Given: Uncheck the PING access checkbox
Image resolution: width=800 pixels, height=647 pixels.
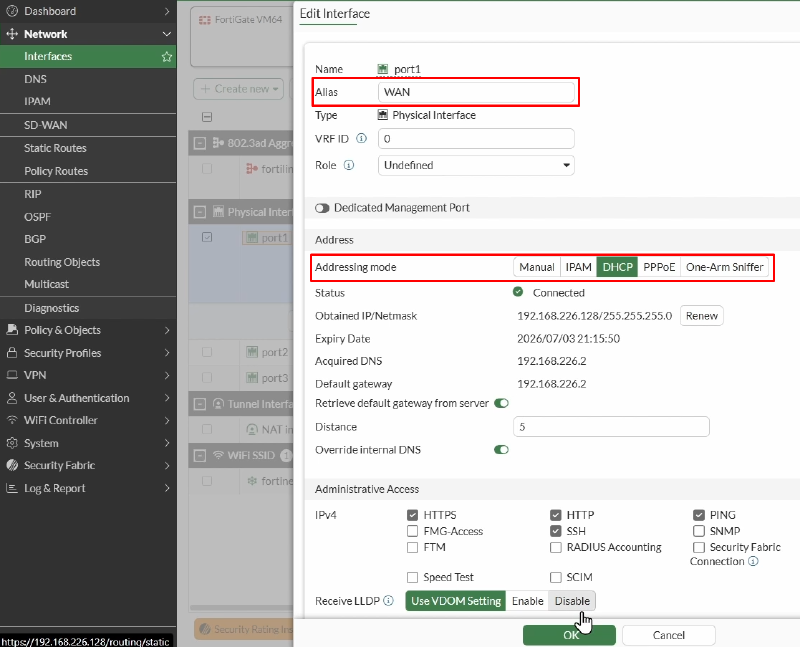Looking at the screenshot, I should pos(699,515).
